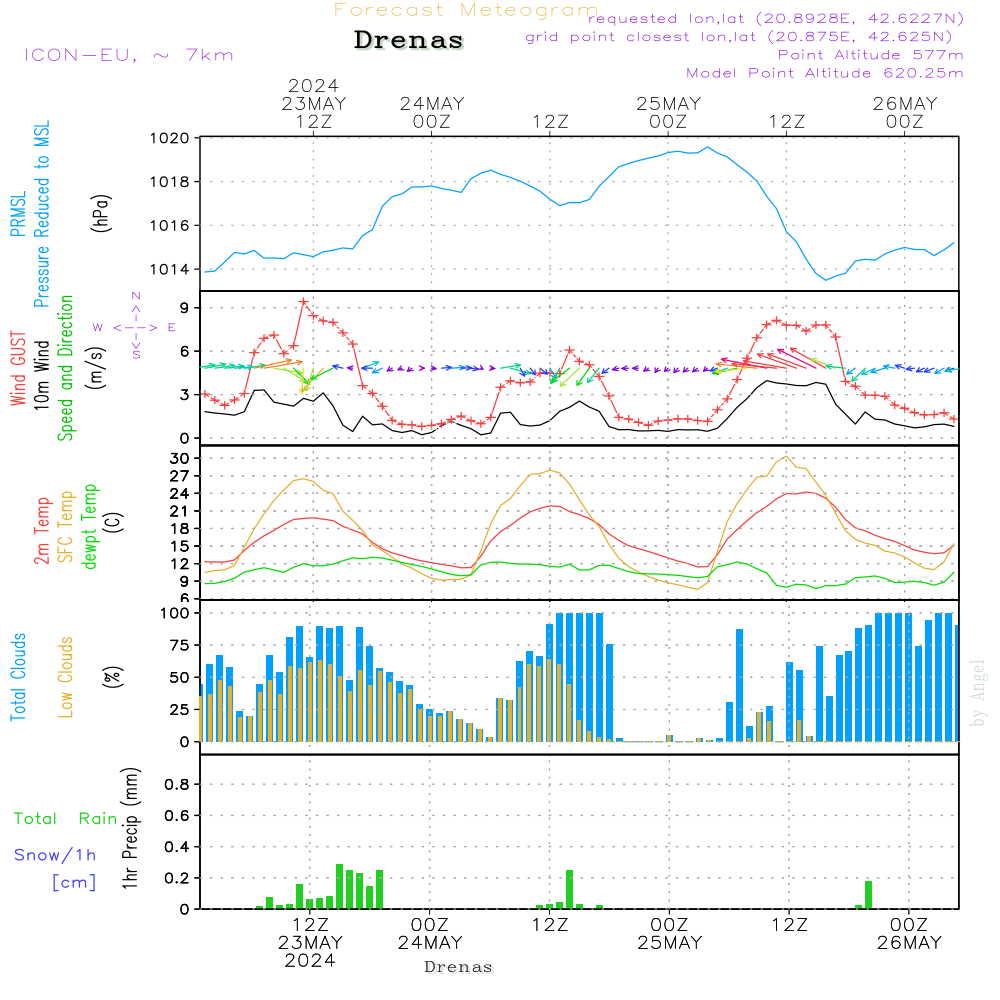
Task: Select the 2m Temp legend label
Action: pyautogui.click(x=42, y=528)
